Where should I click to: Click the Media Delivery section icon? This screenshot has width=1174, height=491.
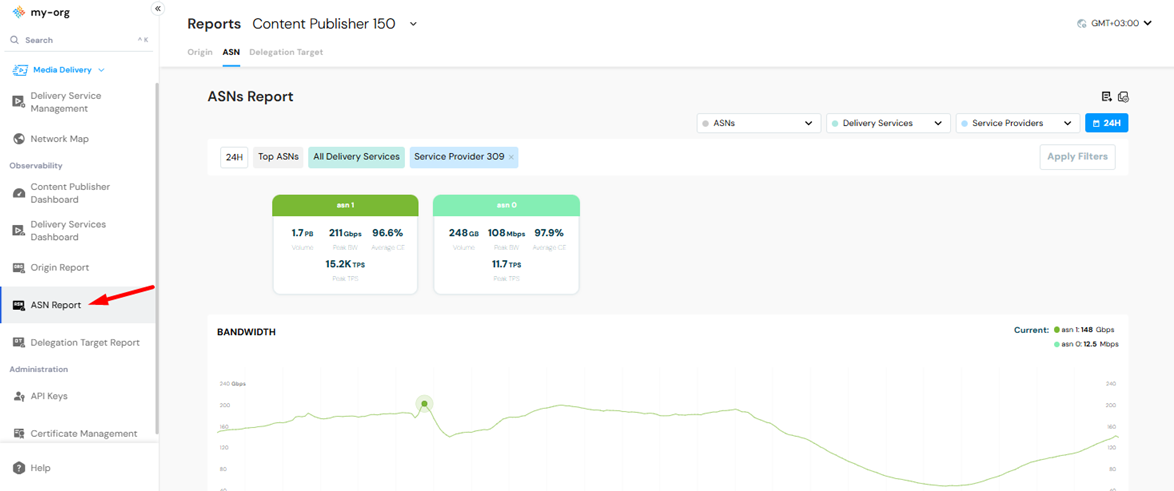19,70
